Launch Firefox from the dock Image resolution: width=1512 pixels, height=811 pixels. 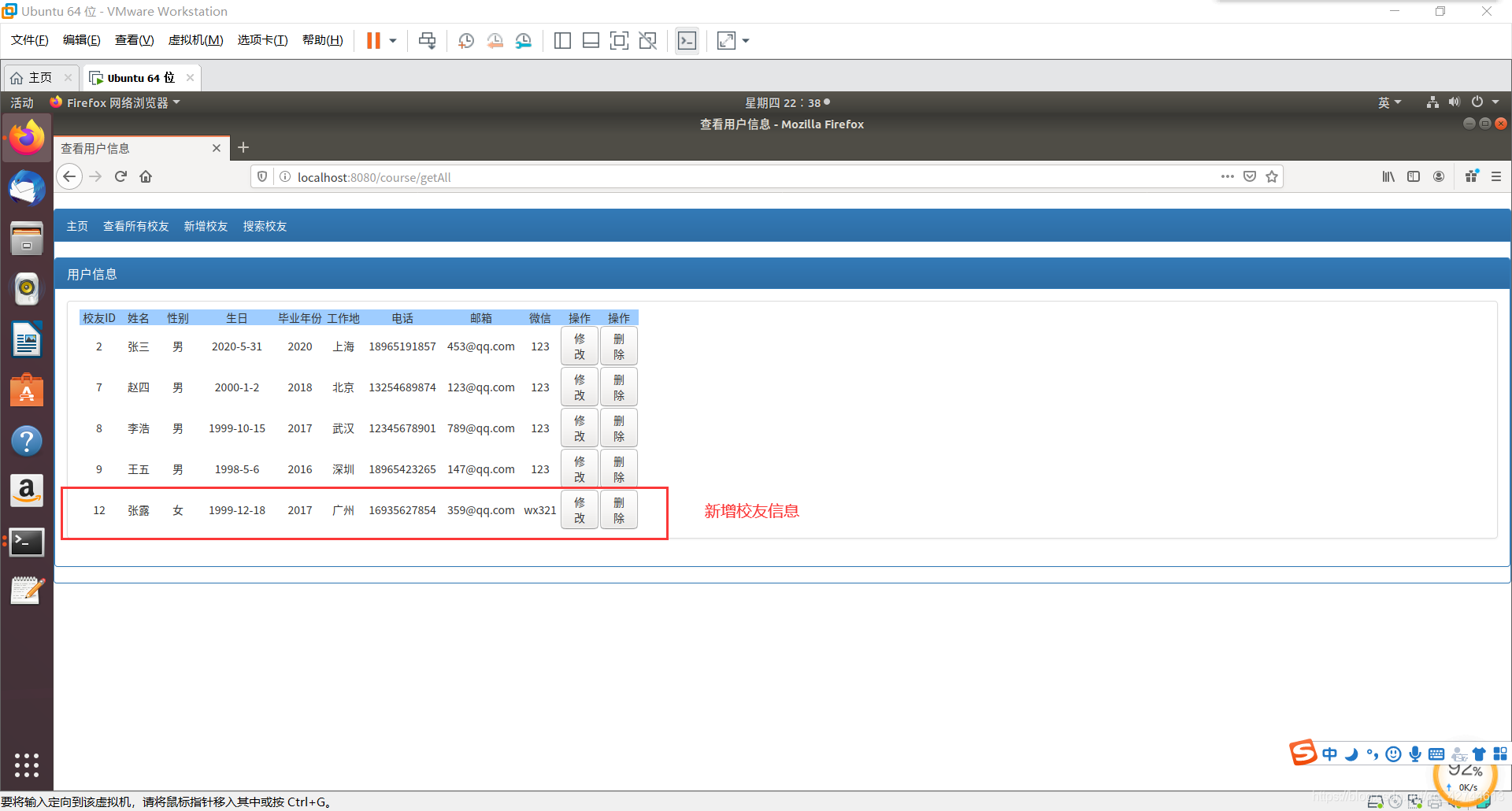tap(27, 139)
